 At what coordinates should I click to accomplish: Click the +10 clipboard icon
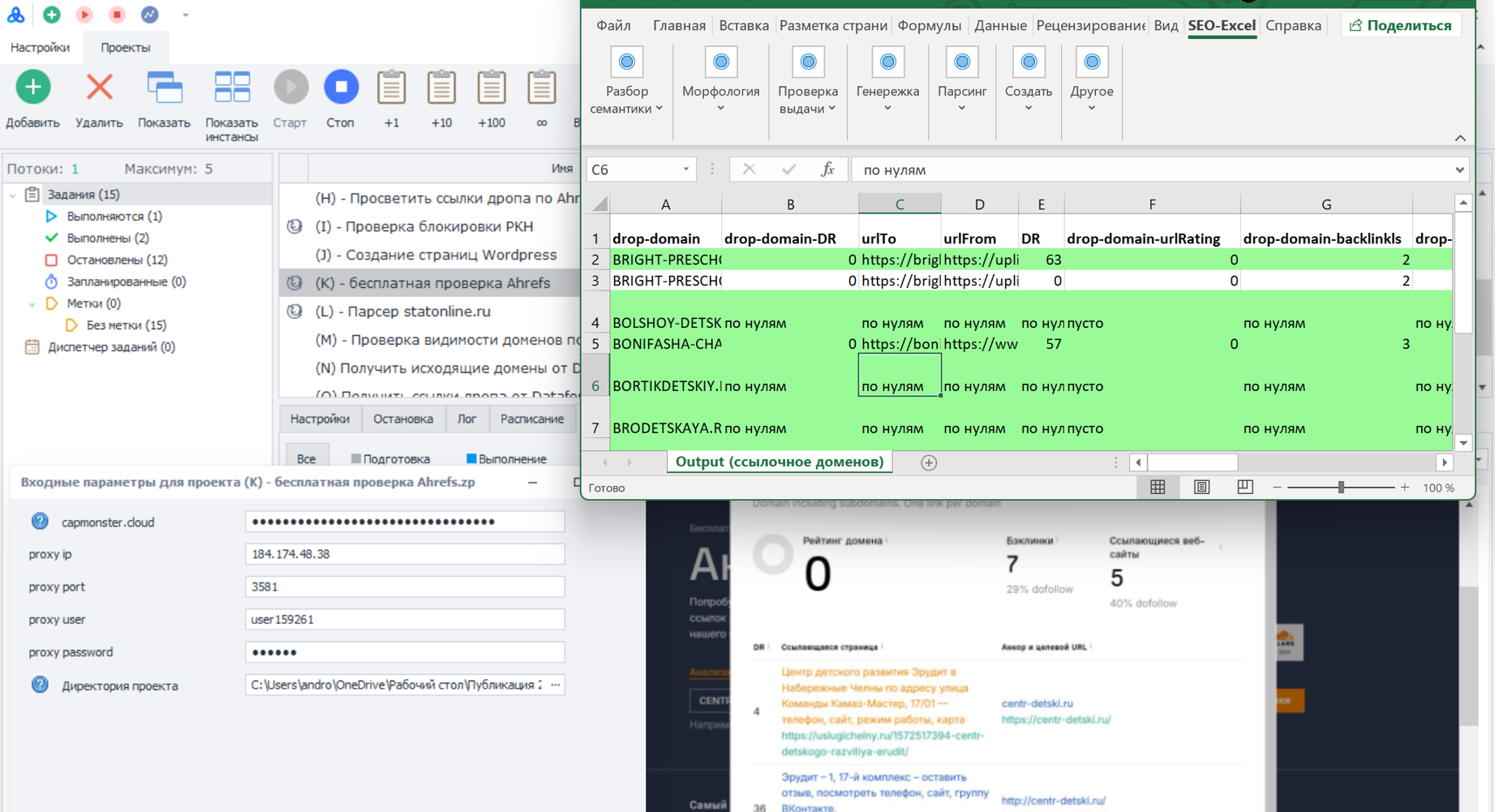click(442, 87)
